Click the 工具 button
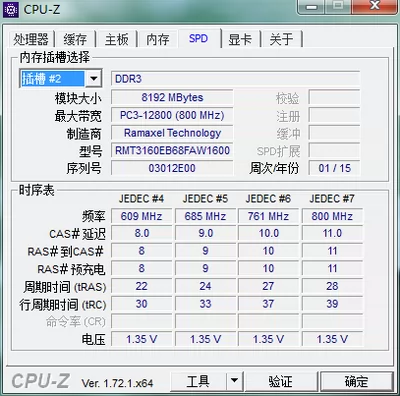400x396 pixels. point(198,381)
